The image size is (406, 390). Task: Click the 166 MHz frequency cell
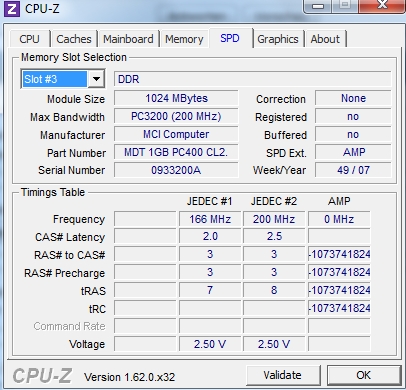[210, 219]
